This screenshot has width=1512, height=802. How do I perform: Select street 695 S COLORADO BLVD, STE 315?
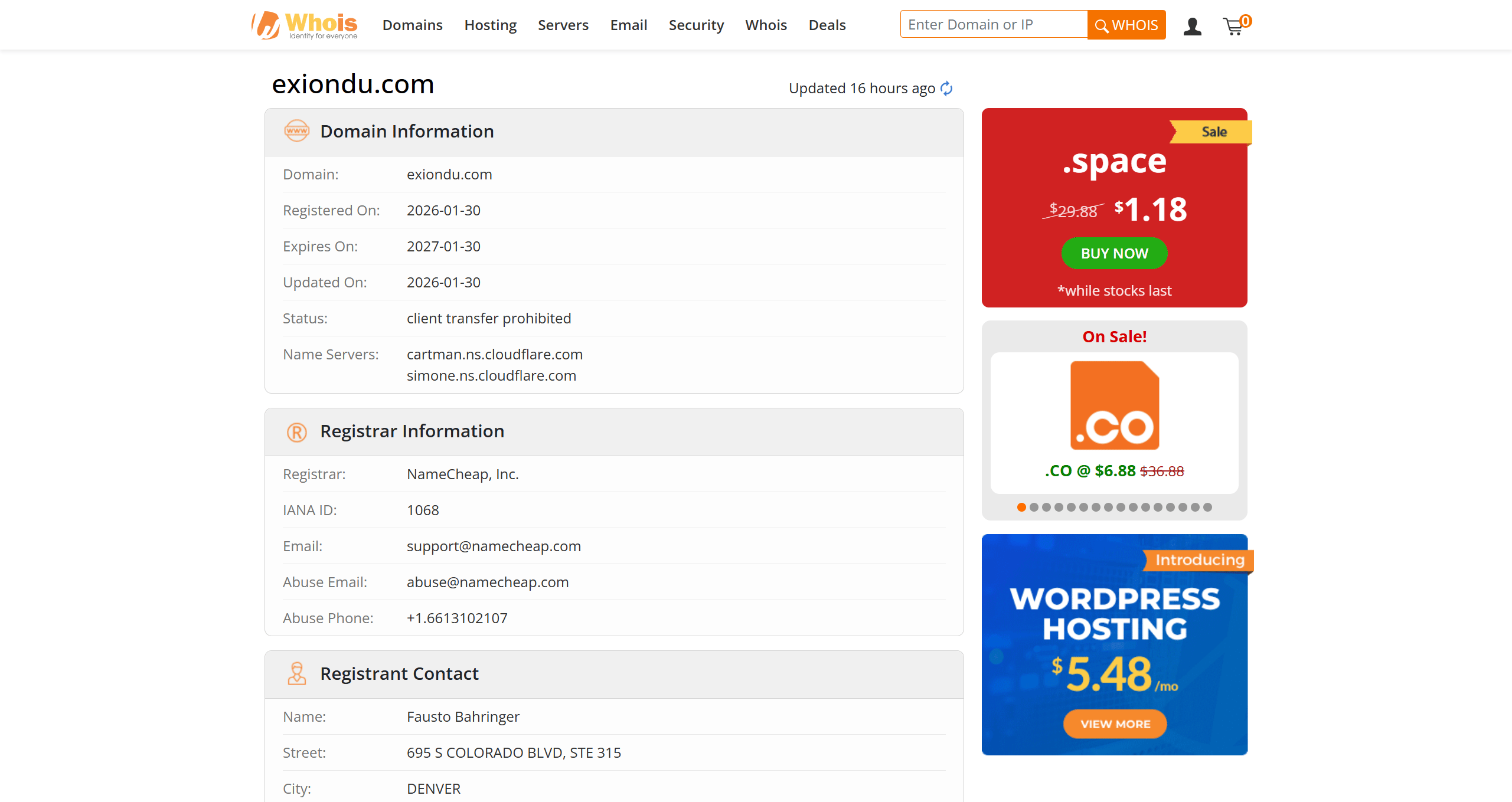tap(514, 753)
